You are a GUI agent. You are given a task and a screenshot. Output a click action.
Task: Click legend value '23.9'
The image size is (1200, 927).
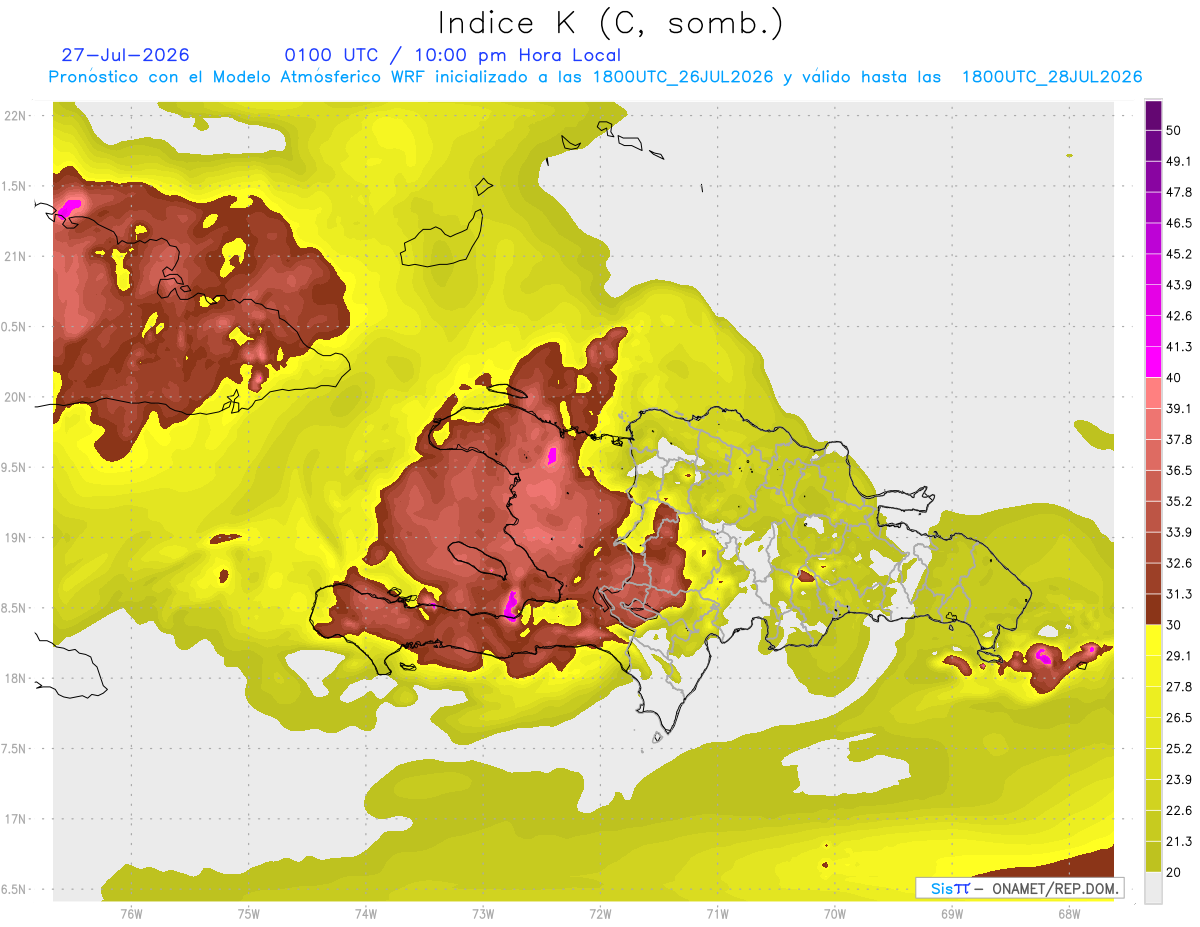(1179, 779)
